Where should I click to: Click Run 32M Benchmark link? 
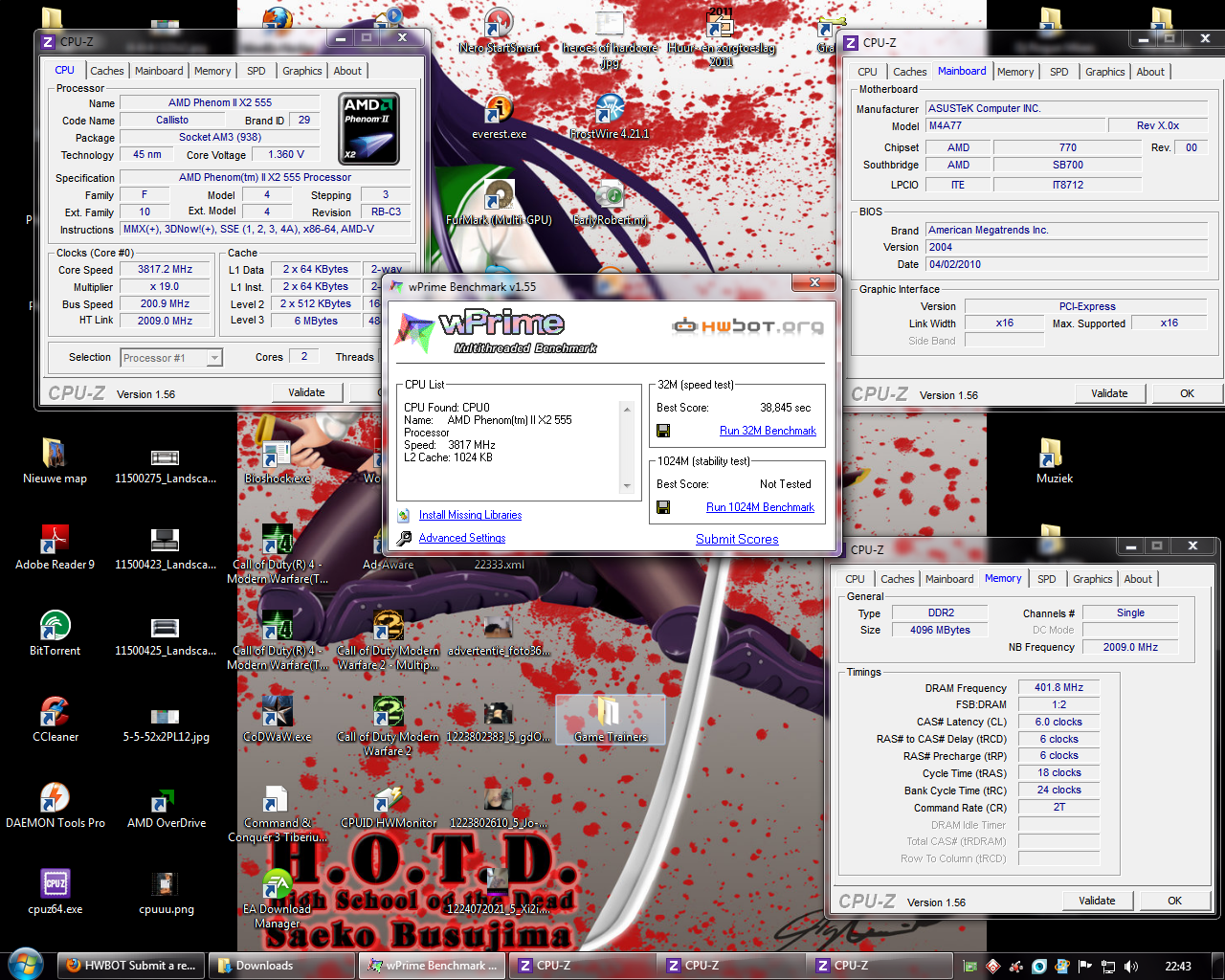click(768, 431)
